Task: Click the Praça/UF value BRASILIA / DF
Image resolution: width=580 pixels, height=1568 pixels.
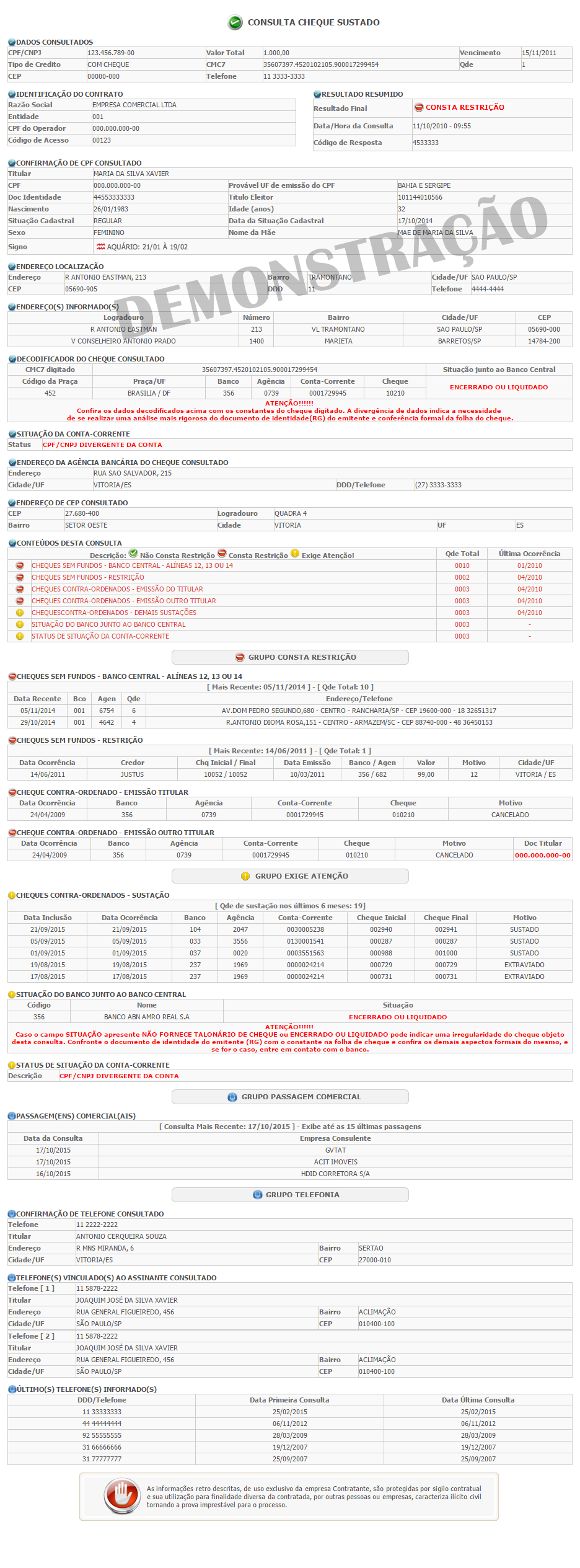Action: click(x=149, y=394)
